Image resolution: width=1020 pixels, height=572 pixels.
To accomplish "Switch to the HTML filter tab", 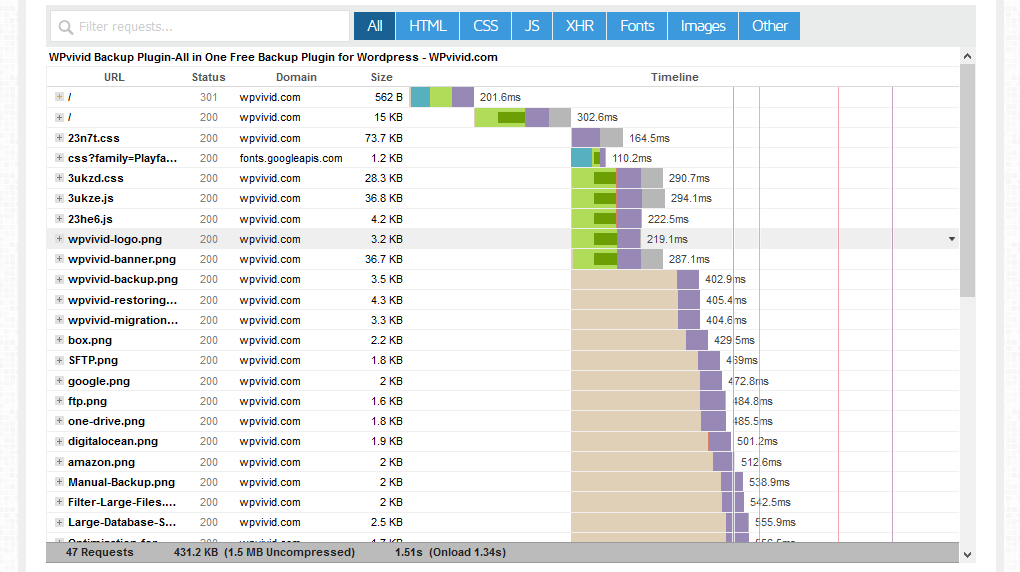I will (428, 26).
